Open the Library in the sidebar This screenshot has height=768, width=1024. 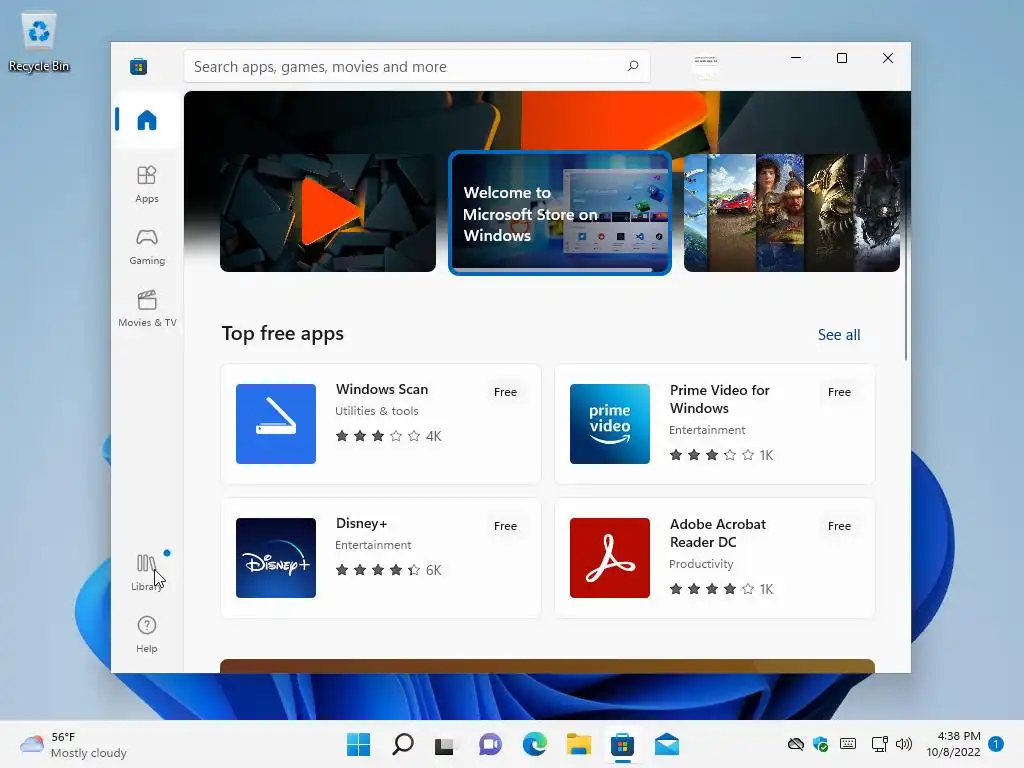point(147,572)
